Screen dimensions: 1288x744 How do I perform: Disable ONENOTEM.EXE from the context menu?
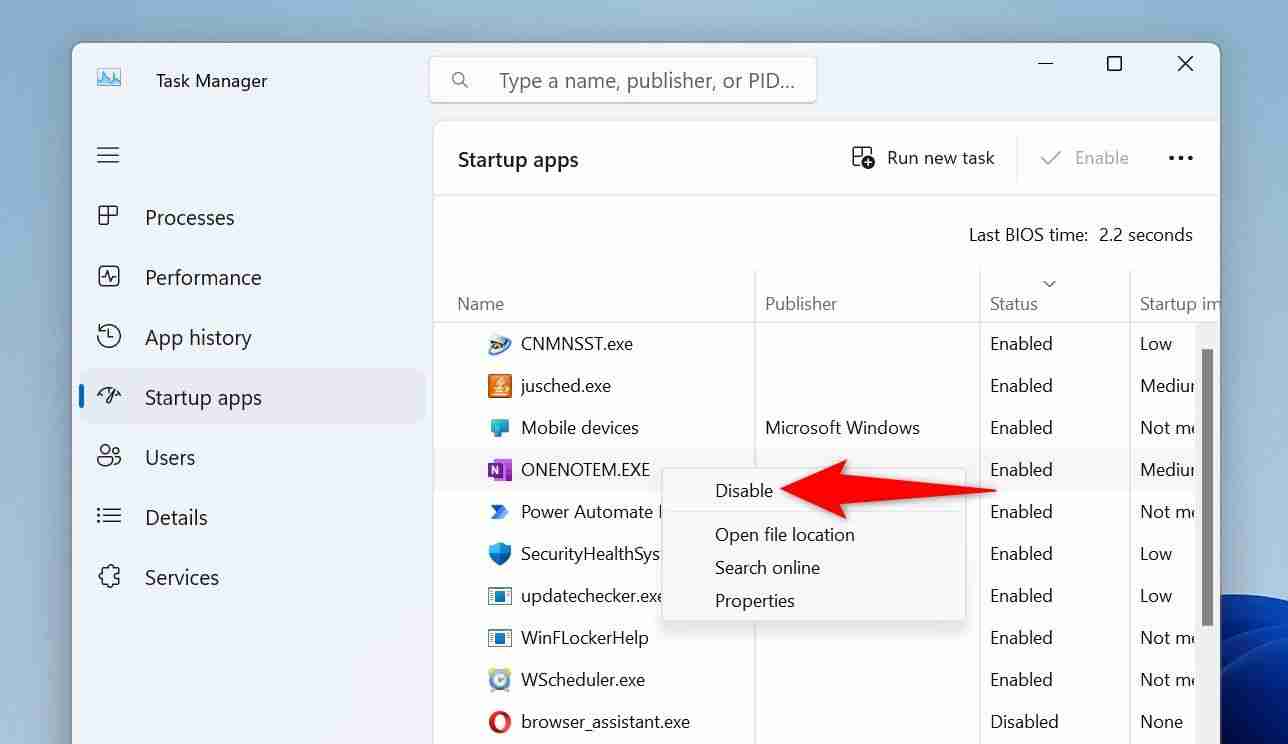pos(744,490)
